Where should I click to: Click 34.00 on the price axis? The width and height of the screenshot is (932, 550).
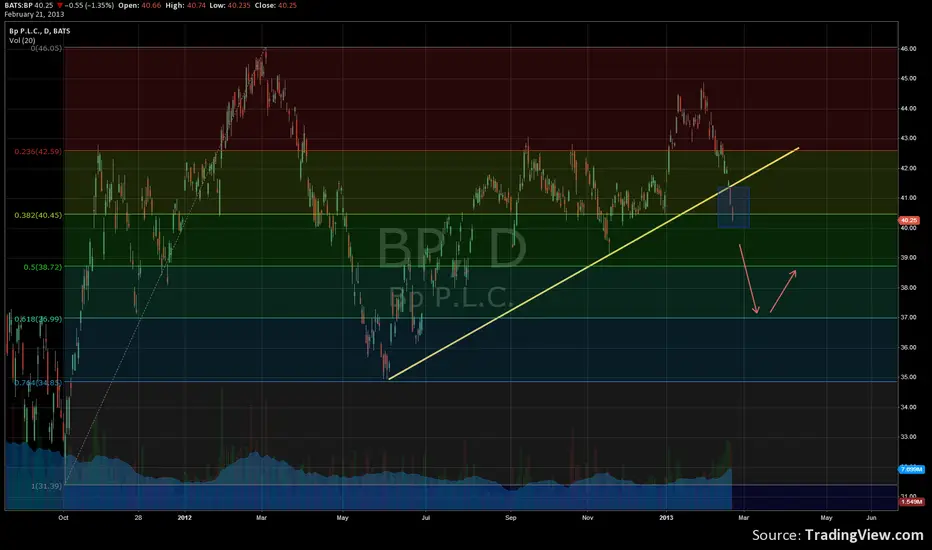(x=908, y=407)
